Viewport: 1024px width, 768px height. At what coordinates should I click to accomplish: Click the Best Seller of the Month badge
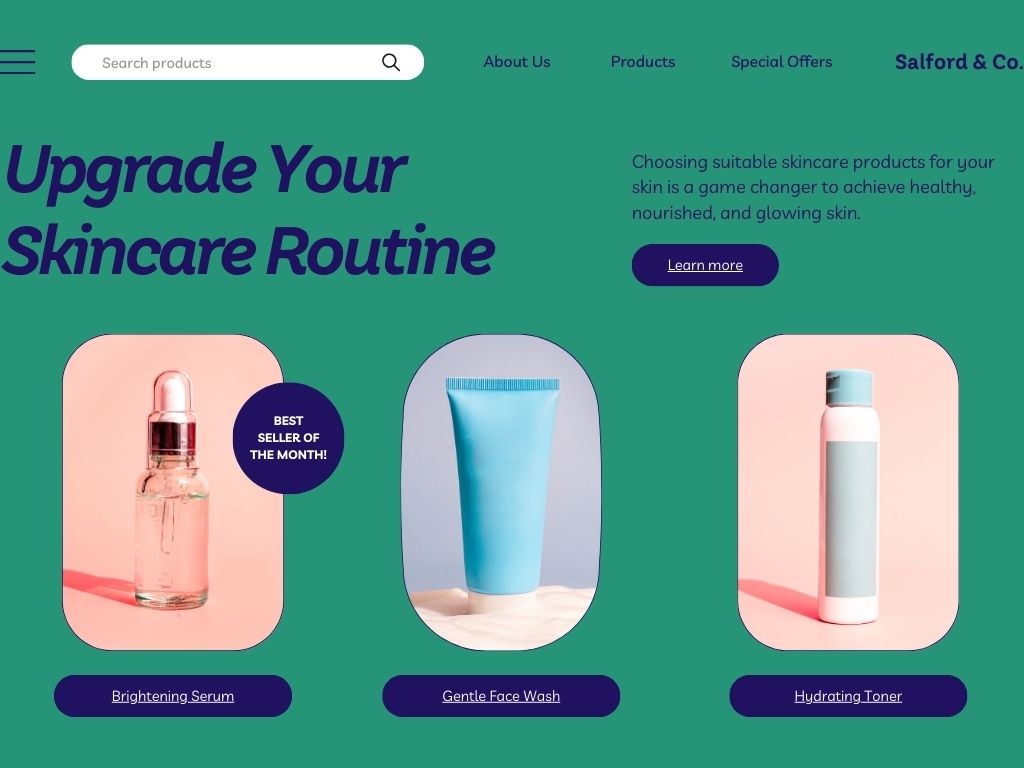(x=288, y=438)
